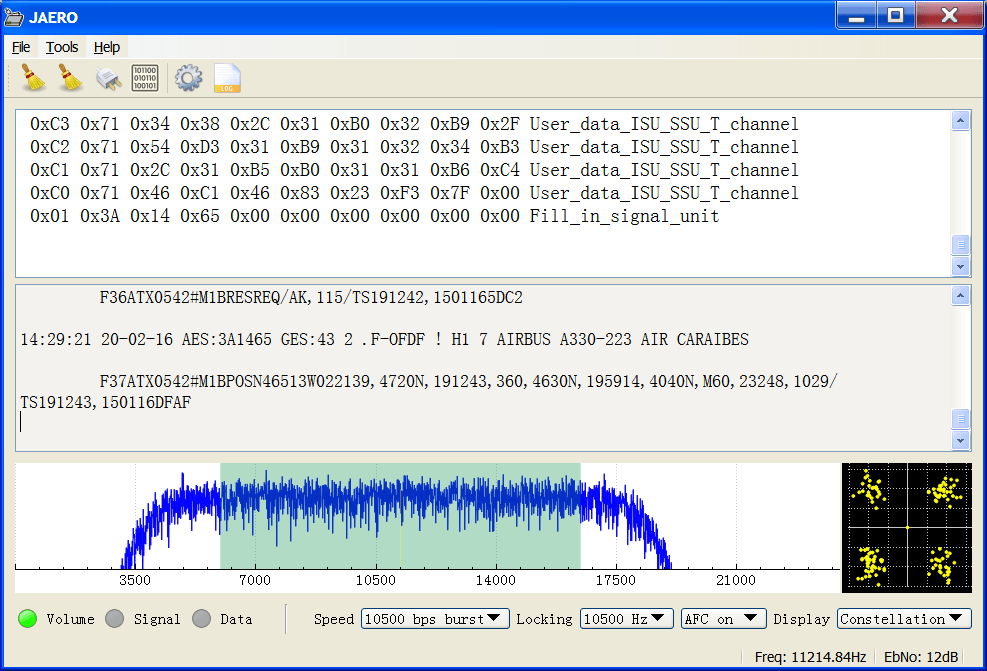
Task: Open settings via the gear icon
Action: [x=189, y=78]
